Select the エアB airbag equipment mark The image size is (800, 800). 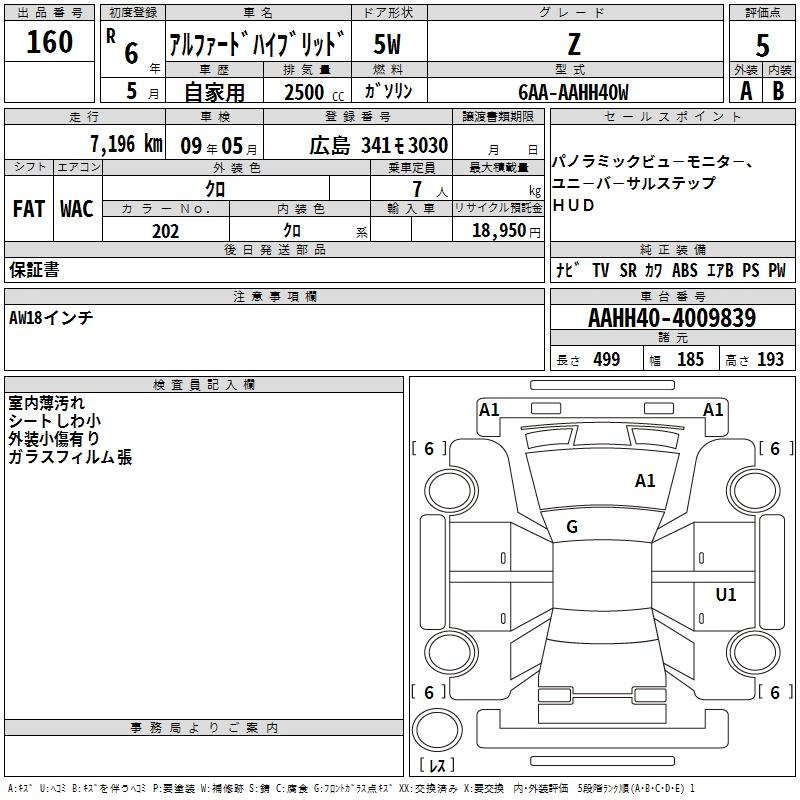720,270
